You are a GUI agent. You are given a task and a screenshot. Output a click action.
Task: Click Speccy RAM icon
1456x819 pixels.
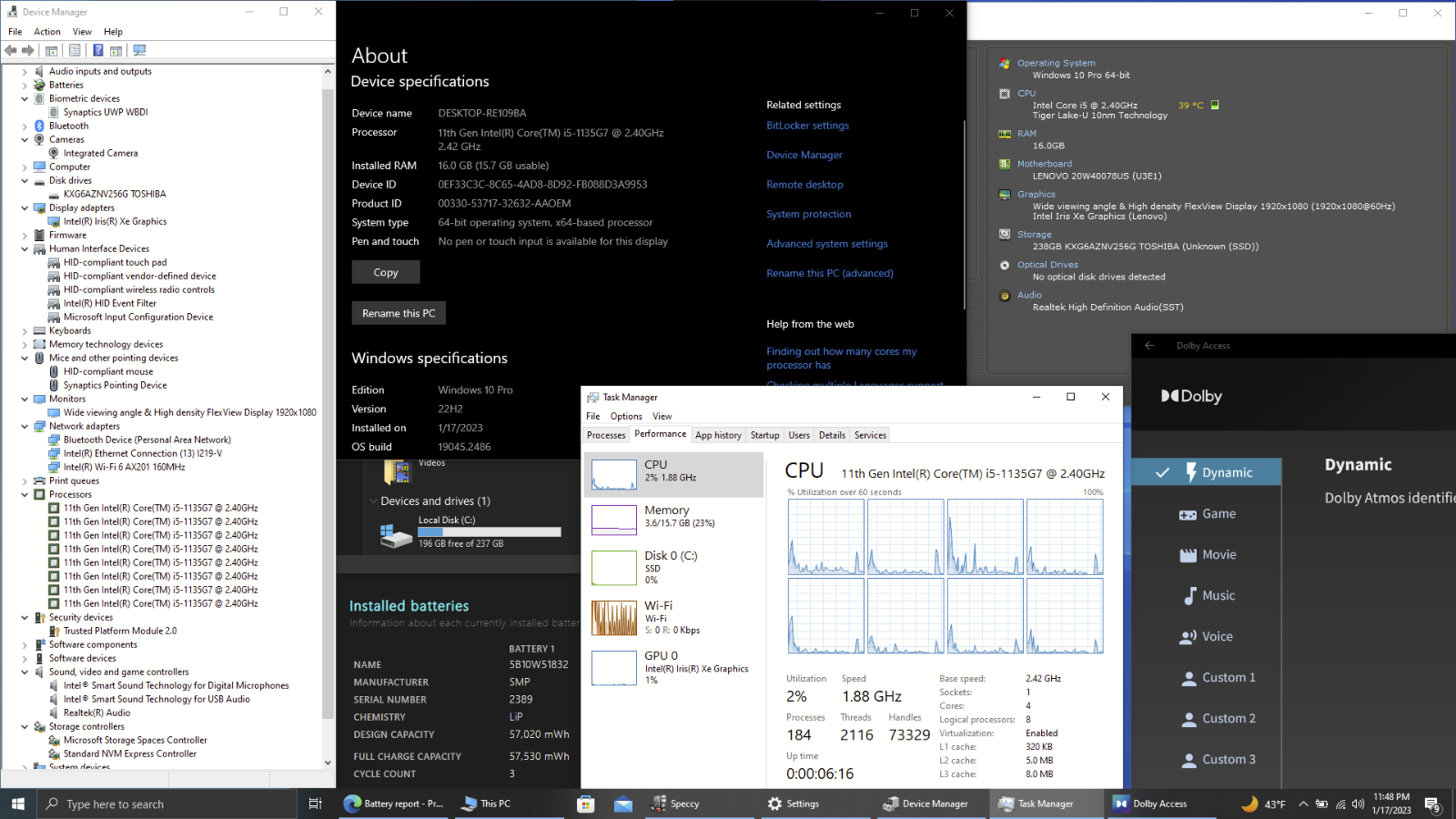coord(1005,134)
